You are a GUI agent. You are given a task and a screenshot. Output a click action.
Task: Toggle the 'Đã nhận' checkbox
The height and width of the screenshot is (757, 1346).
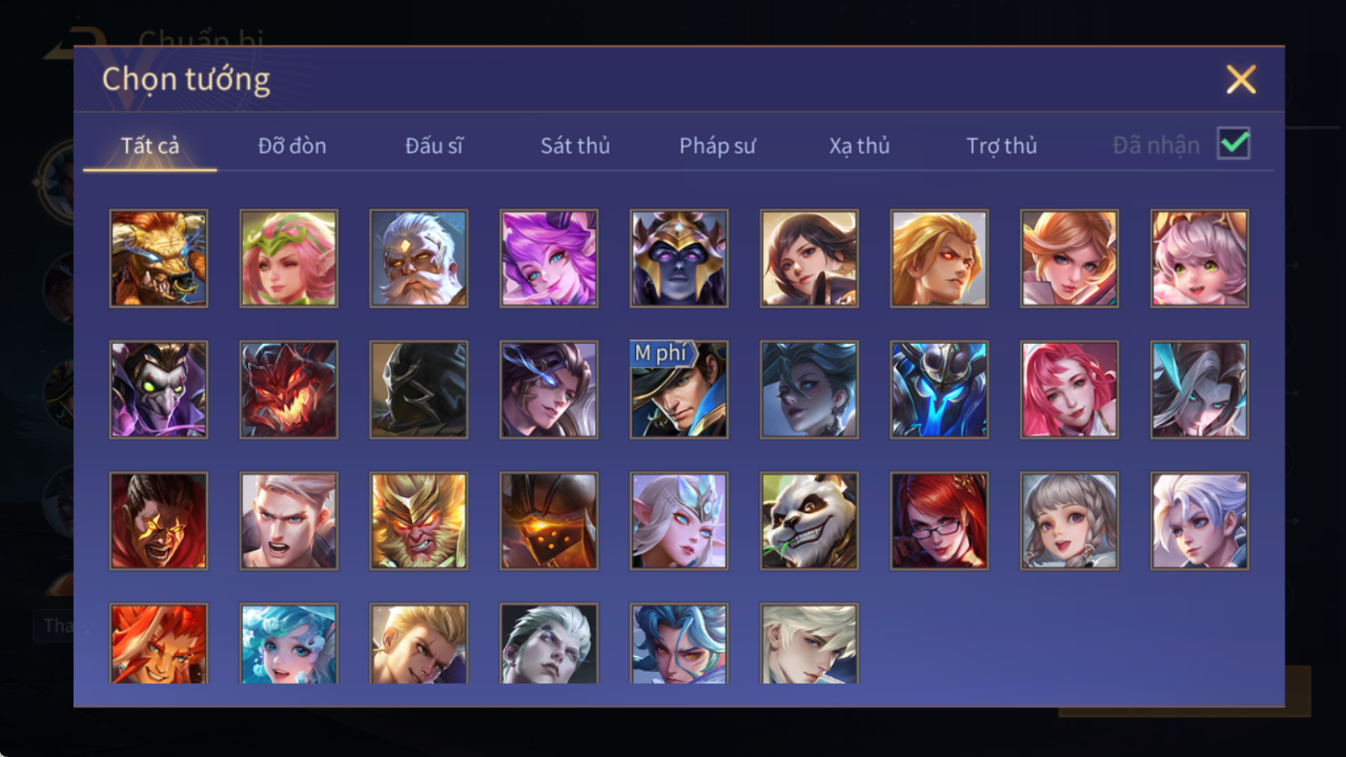[x=1233, y=144]
